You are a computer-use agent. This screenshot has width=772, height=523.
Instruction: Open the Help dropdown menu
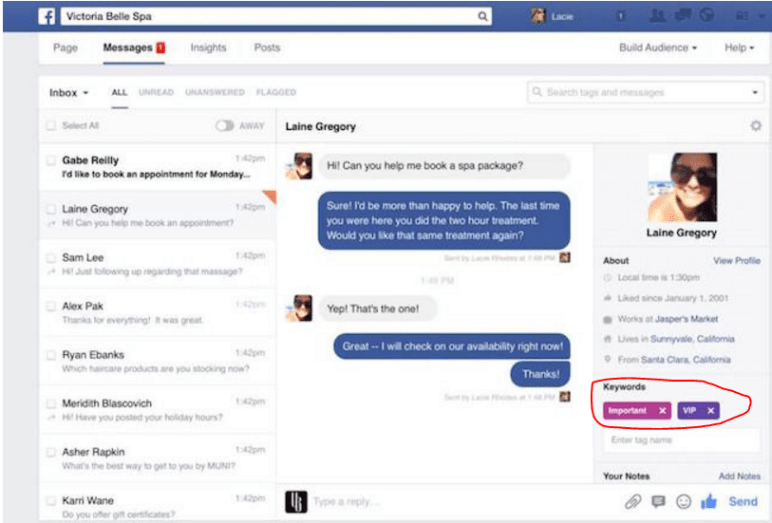coord(738,48)
